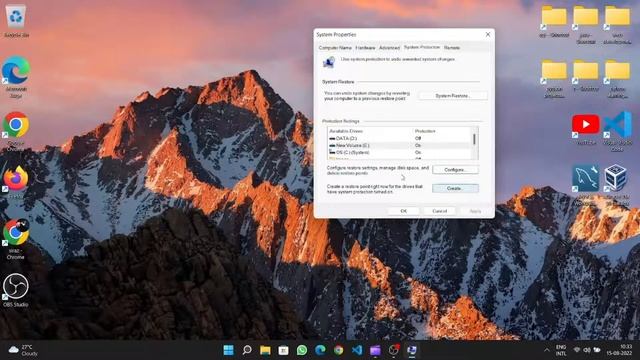Expand the hidden tray icons chevron

[x=547, y=350]
